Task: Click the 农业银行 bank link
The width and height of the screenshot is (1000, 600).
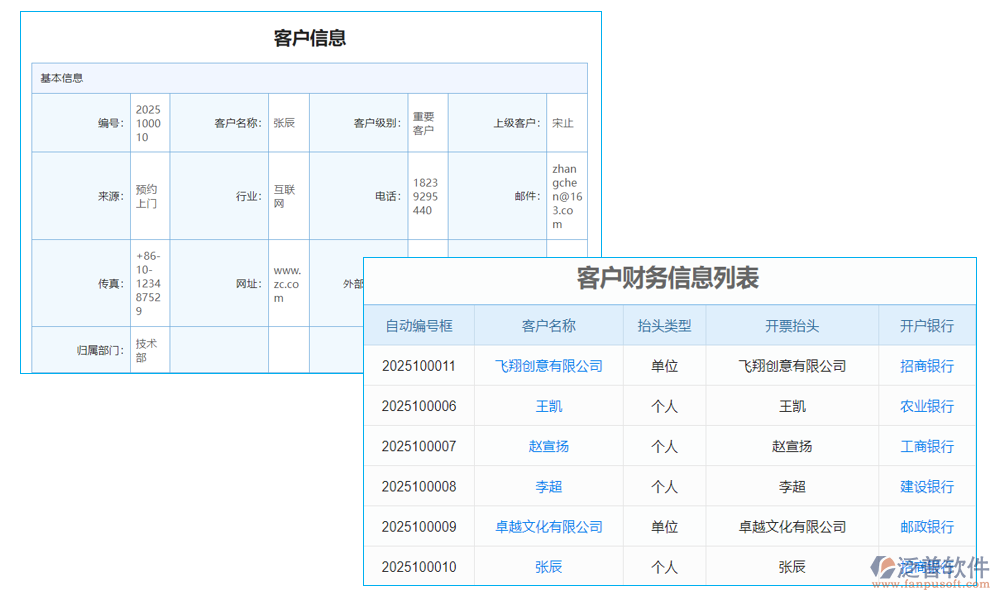Action: pyautogui.click(x=927, y=406)
